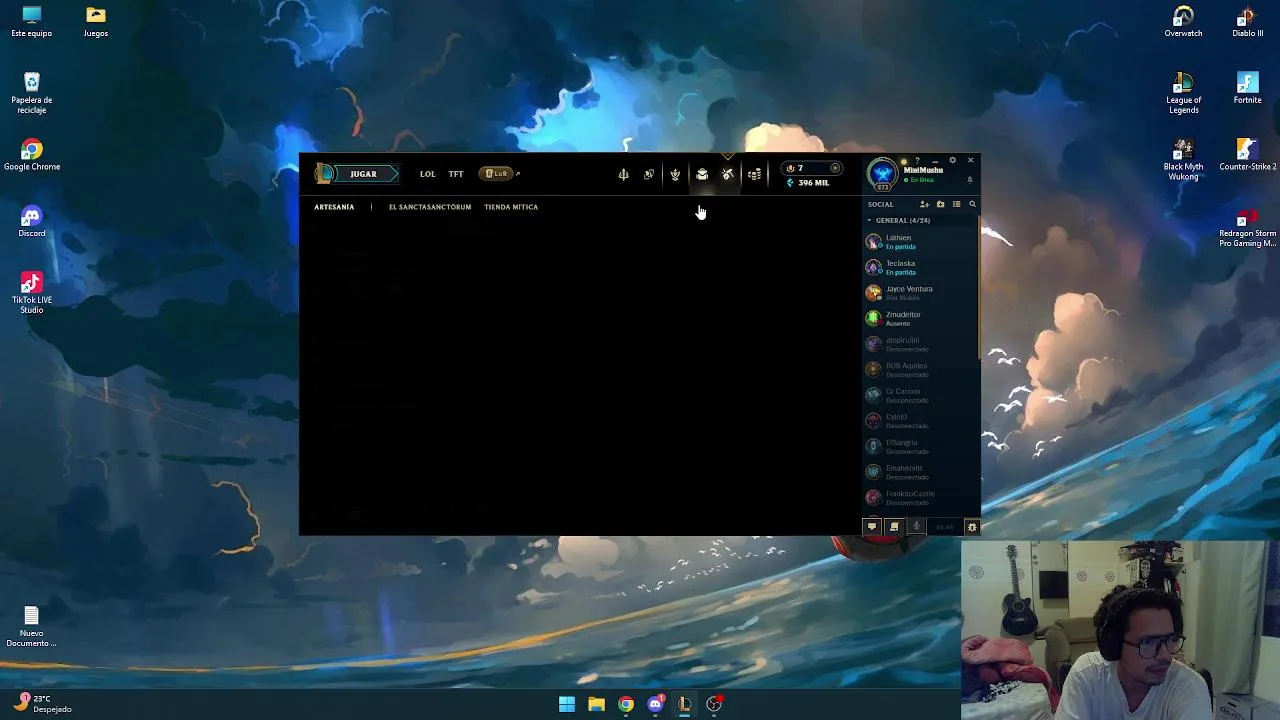1280x720 pixels.
Task: Open Diablo III desktop shortcut
Action: tap(1247, 23)
